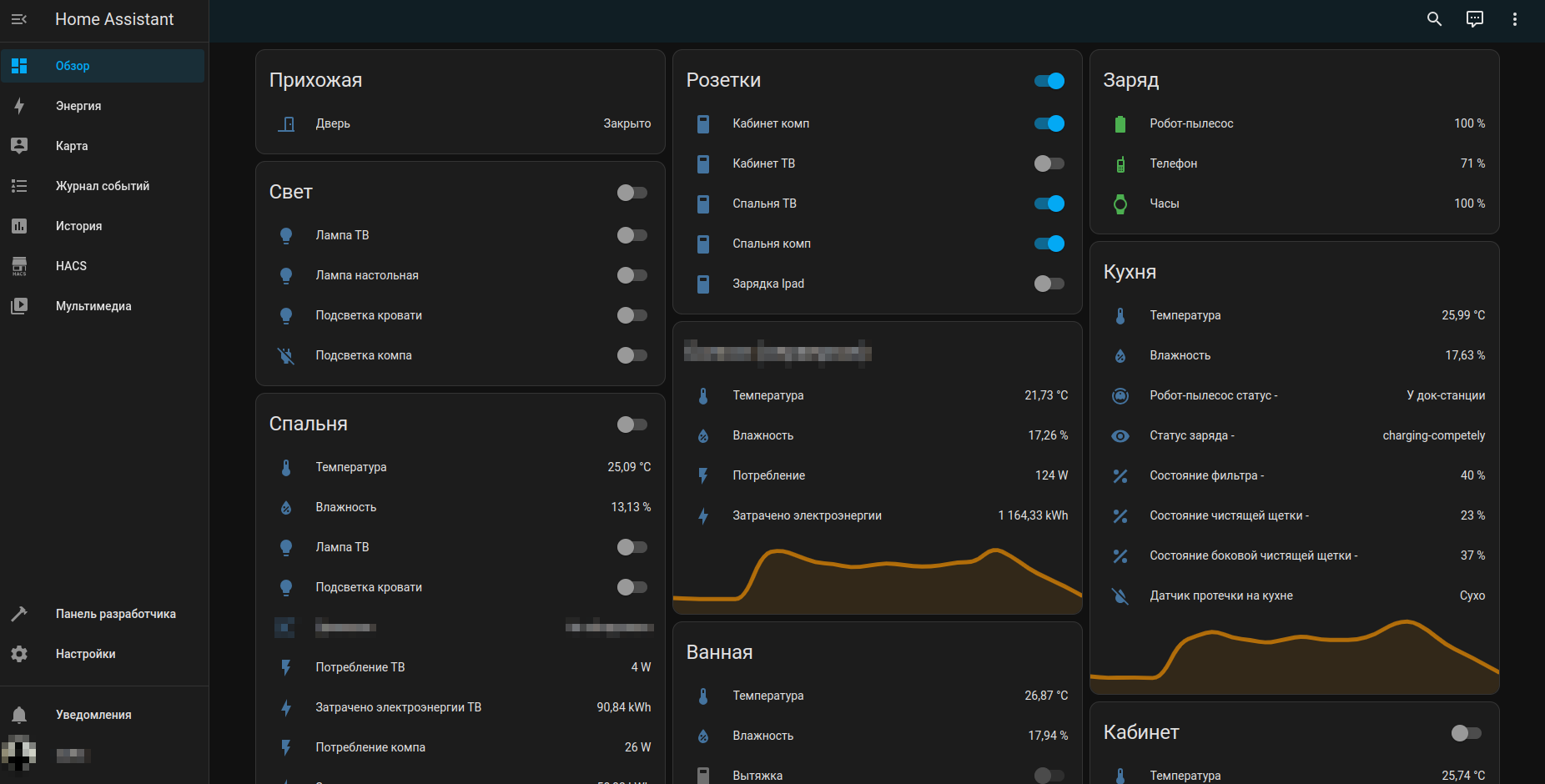This screenshot has width=1545, height=784.
Task: Click the door icon next to Дверь
Action: (x=286, y=123)
